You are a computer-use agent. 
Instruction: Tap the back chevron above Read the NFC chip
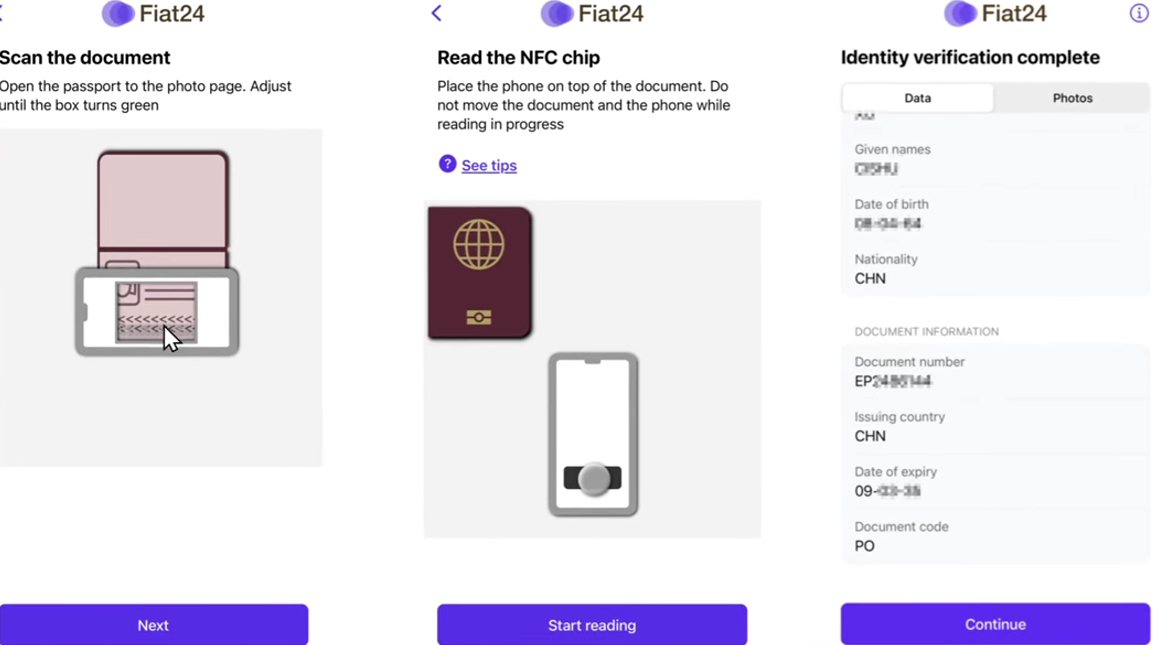(436, 13)
